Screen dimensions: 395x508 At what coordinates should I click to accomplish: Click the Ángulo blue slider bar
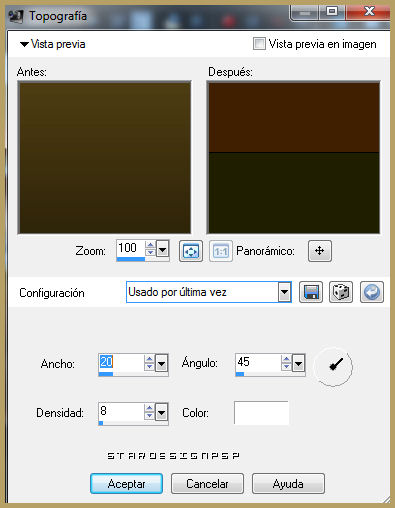click(240, 374)
